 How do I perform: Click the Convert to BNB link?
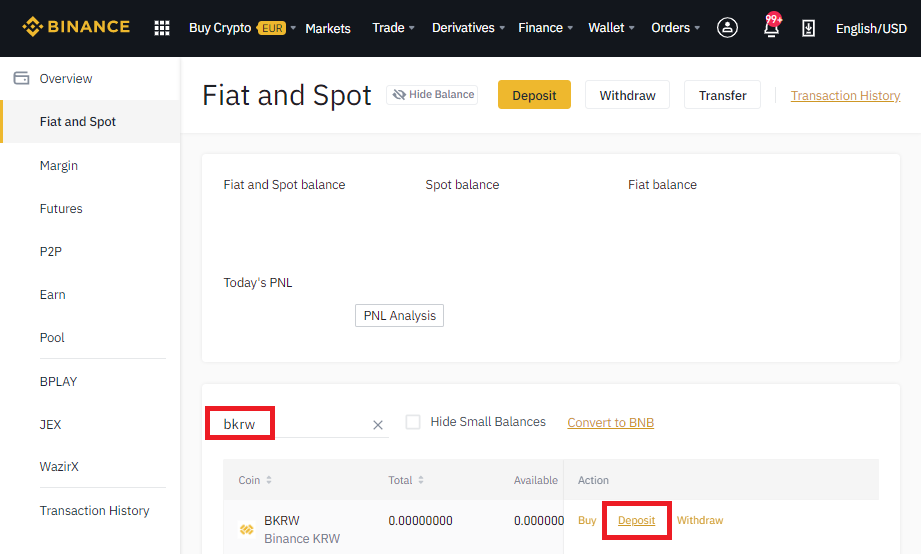[610, 422]
